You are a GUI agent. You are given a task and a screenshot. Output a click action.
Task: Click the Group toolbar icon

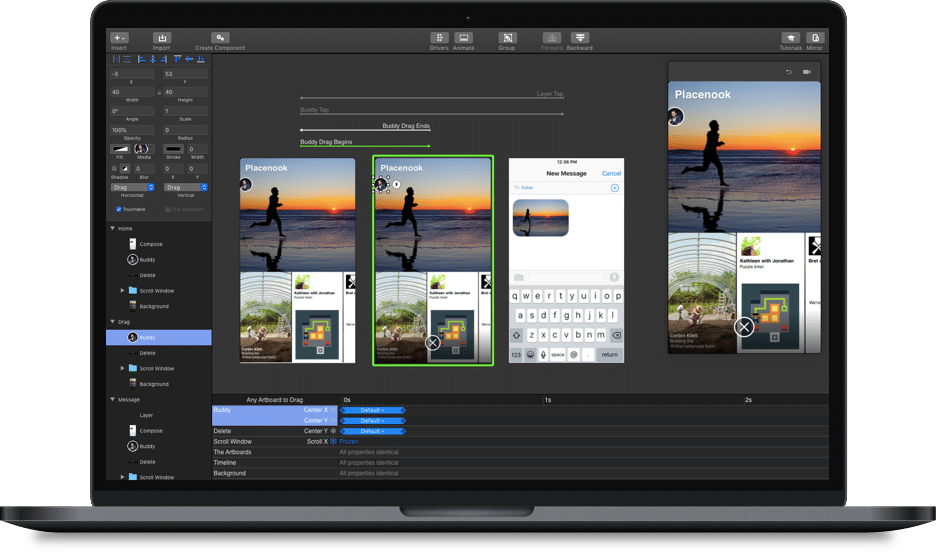tap(507, 38)
